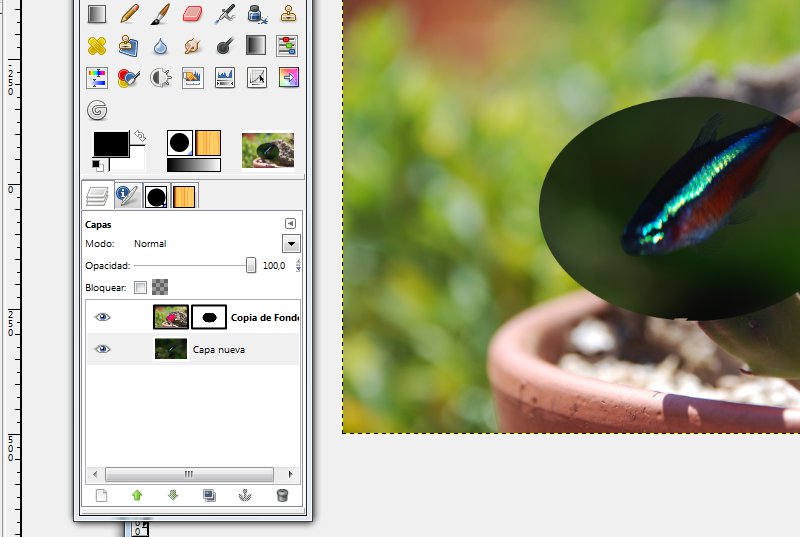Select the Eraser tool
Image resolution: width=800 pixels, height=537 pixels.
(x=192, y=14)
